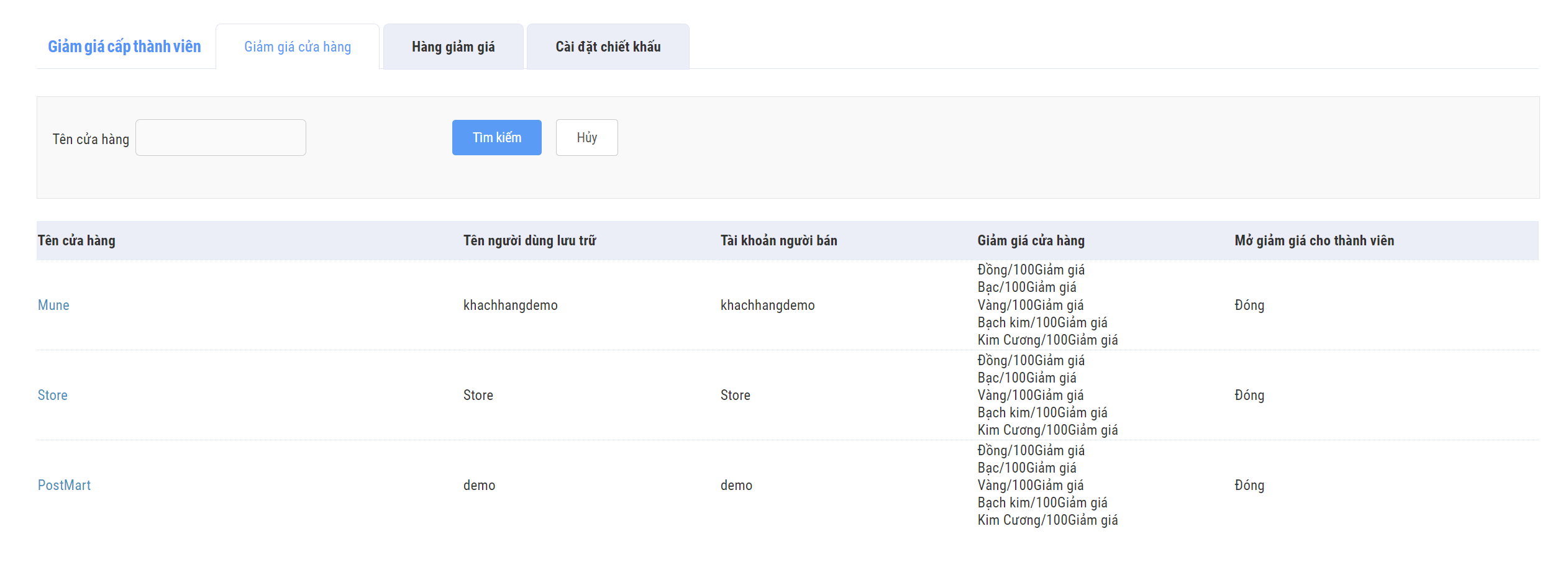
Task: Go to the 'Cài đặt chiết khấu' tab
Action: point(608,47)
